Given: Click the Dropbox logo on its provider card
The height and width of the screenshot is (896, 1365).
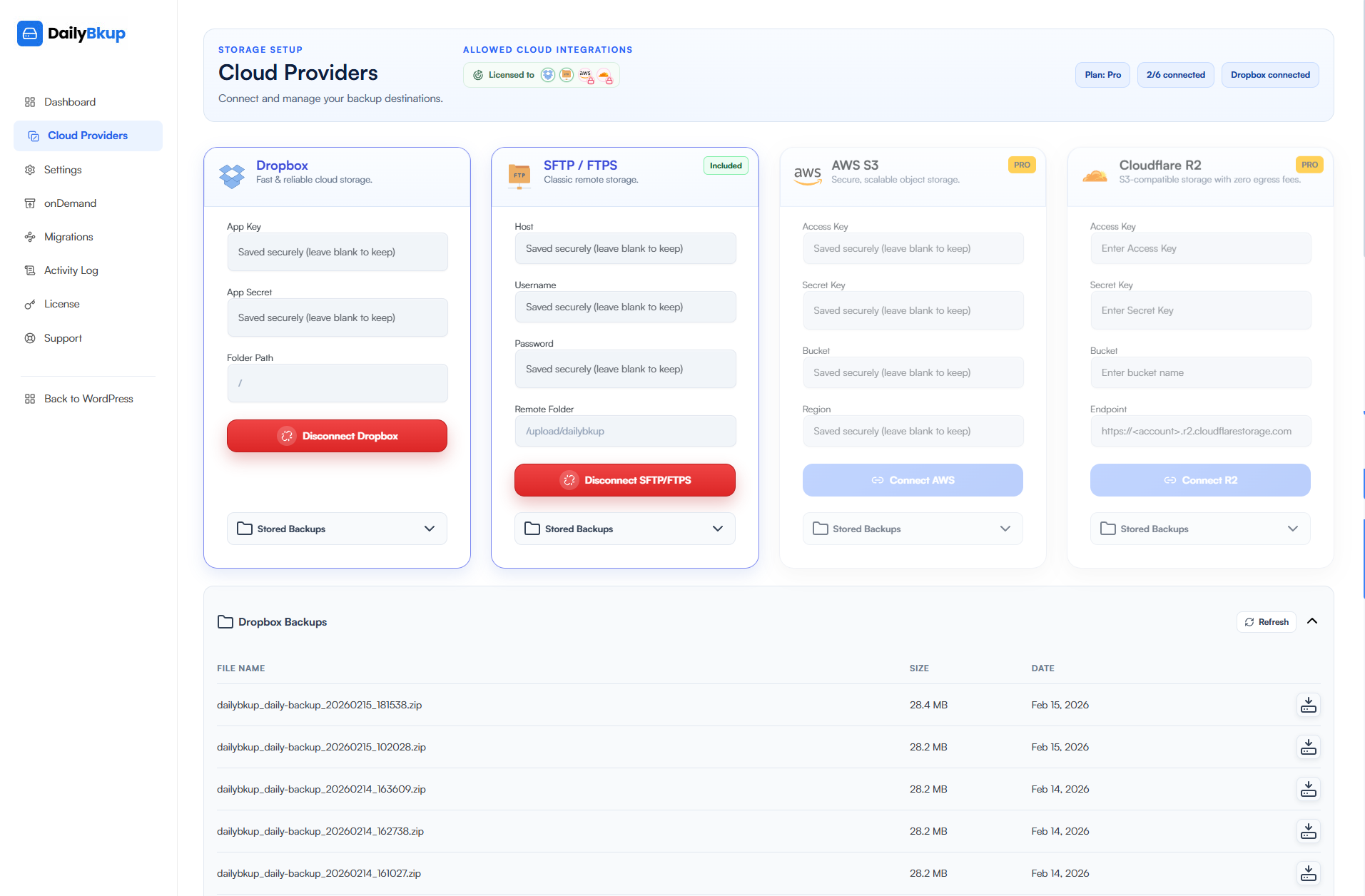Looking at the screenshot, I should click(x=232, y=176).
